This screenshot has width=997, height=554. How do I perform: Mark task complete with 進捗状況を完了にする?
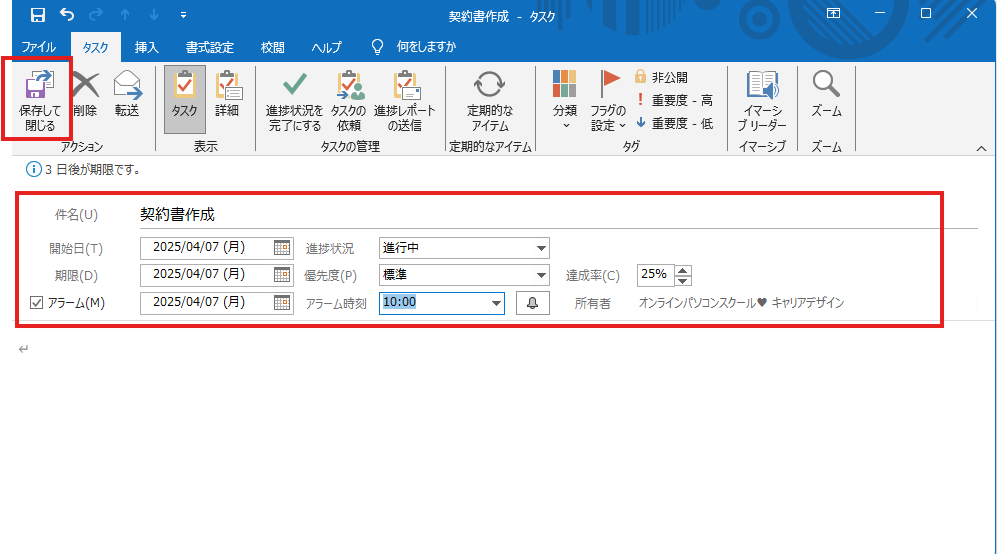pyautogui.click(x=294, y=100)
